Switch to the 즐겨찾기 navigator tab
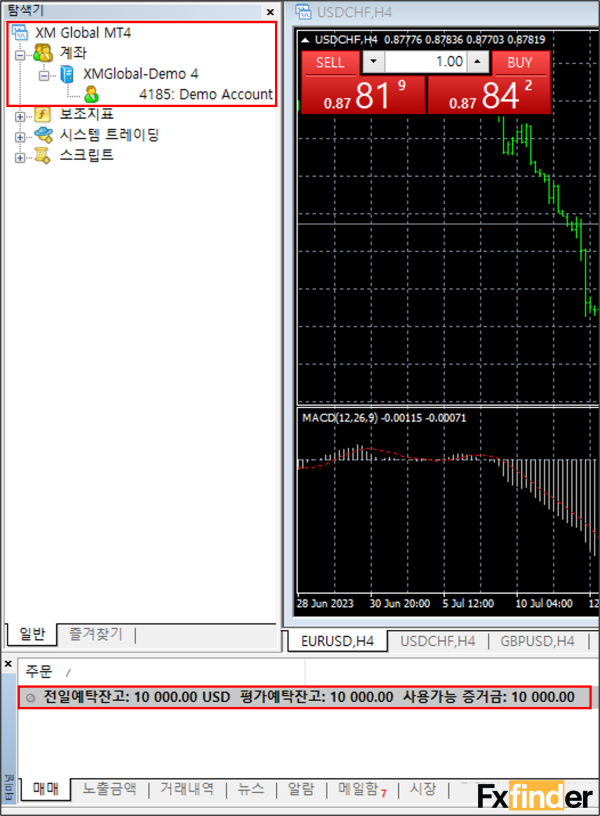This screenshot has height=816, width=600. pos(96,634)
